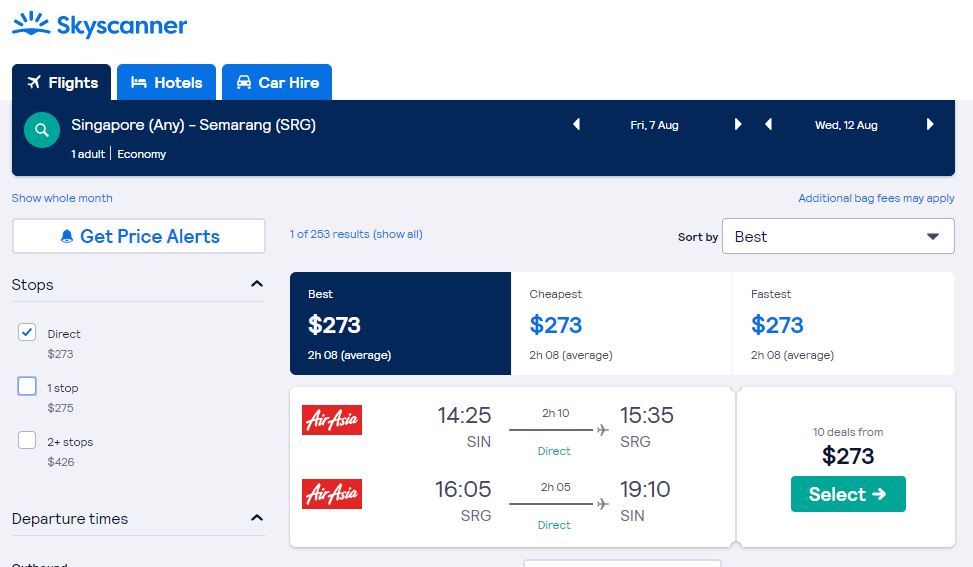Go to day before Wed, 12 Aug
973x567 pixels.
[768, 125]
